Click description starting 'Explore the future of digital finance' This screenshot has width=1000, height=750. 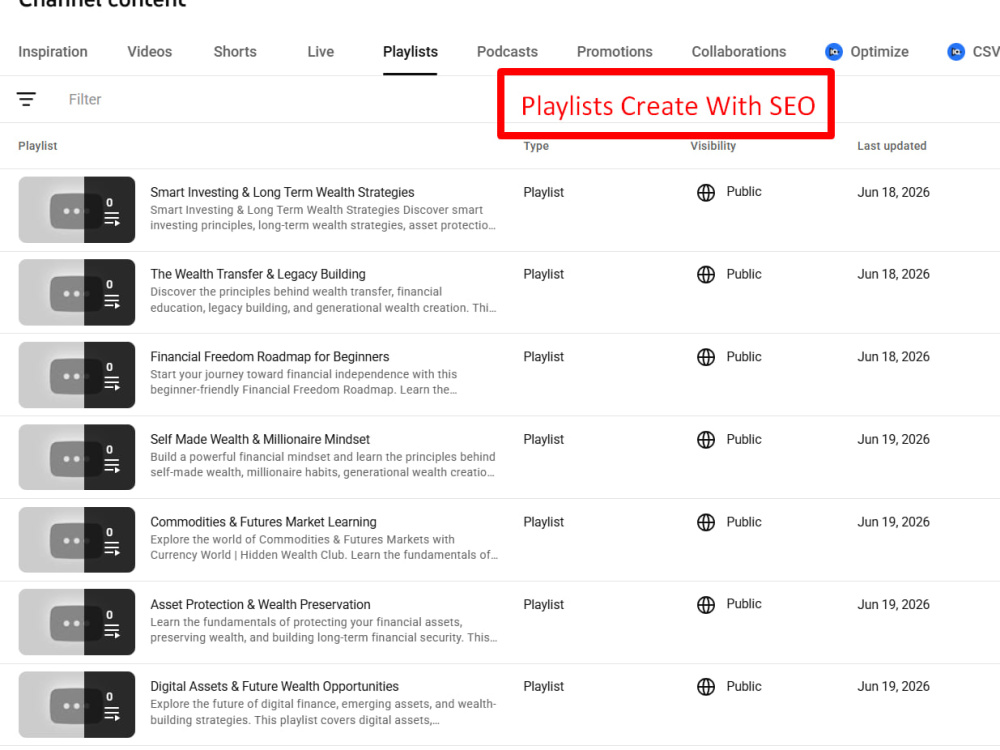coord(323,712)
